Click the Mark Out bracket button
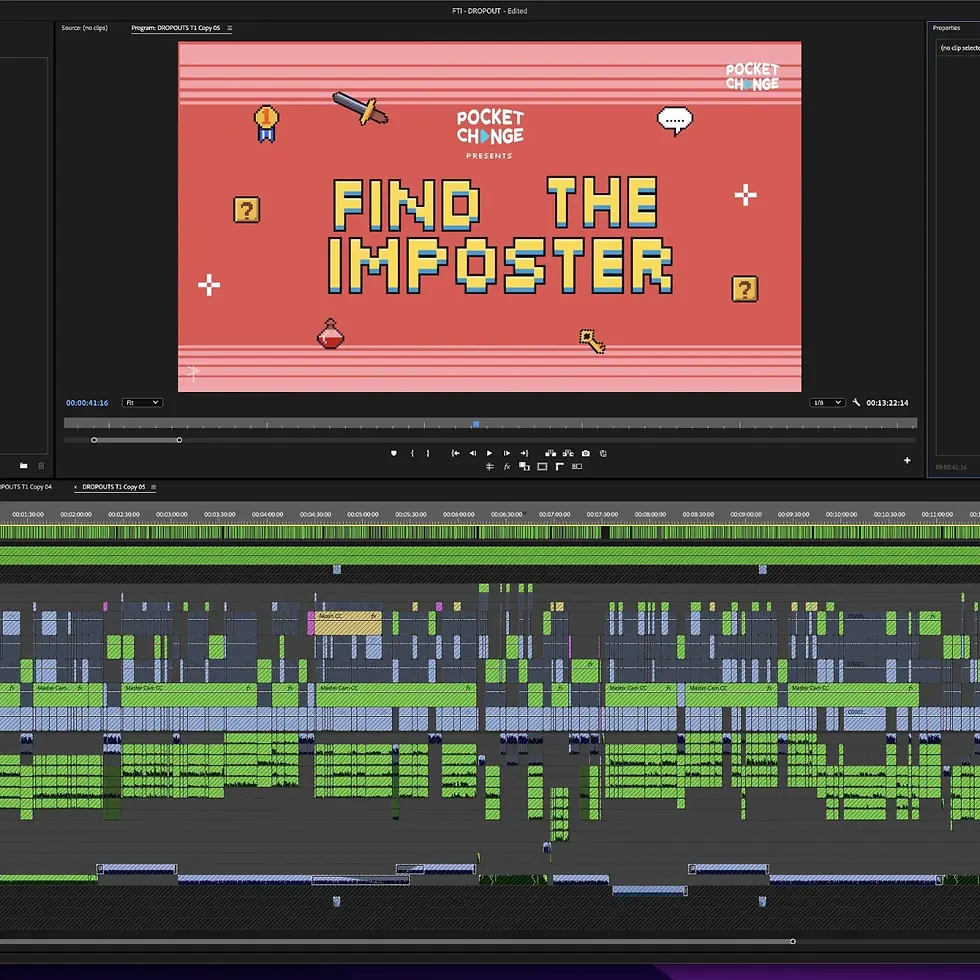 428,453
